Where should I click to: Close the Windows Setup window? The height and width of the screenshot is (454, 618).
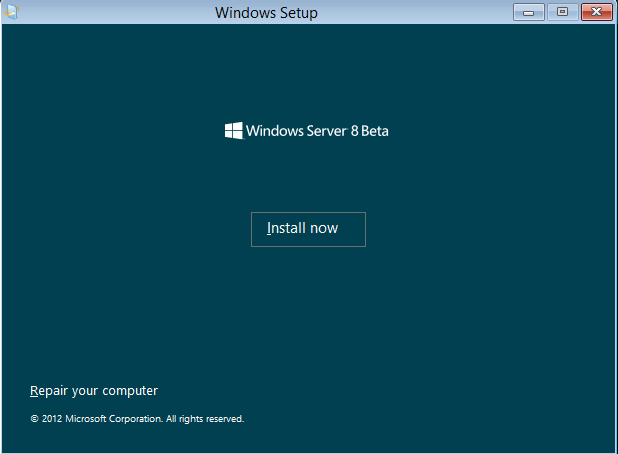pos(596,12)
